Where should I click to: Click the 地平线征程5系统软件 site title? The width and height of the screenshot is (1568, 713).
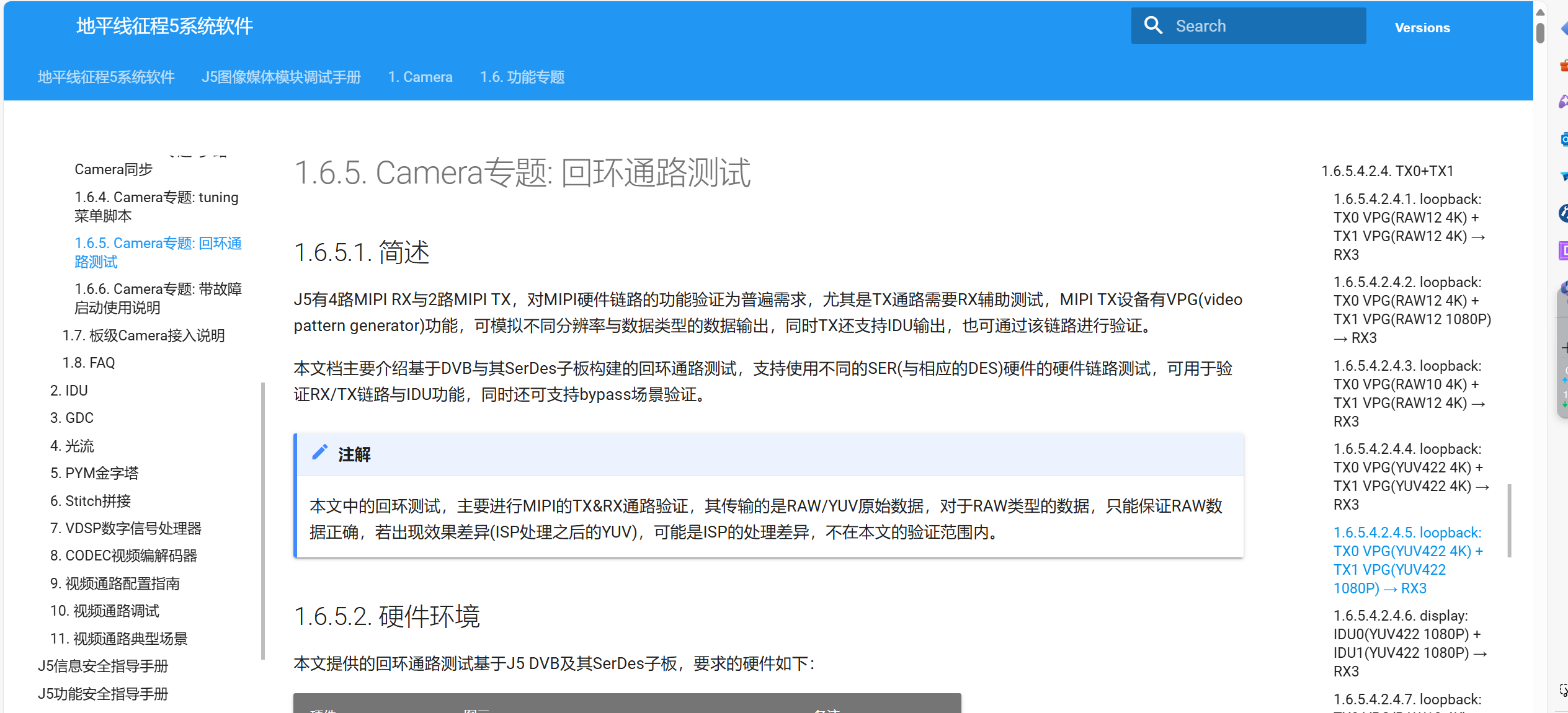tap(164, 26)
